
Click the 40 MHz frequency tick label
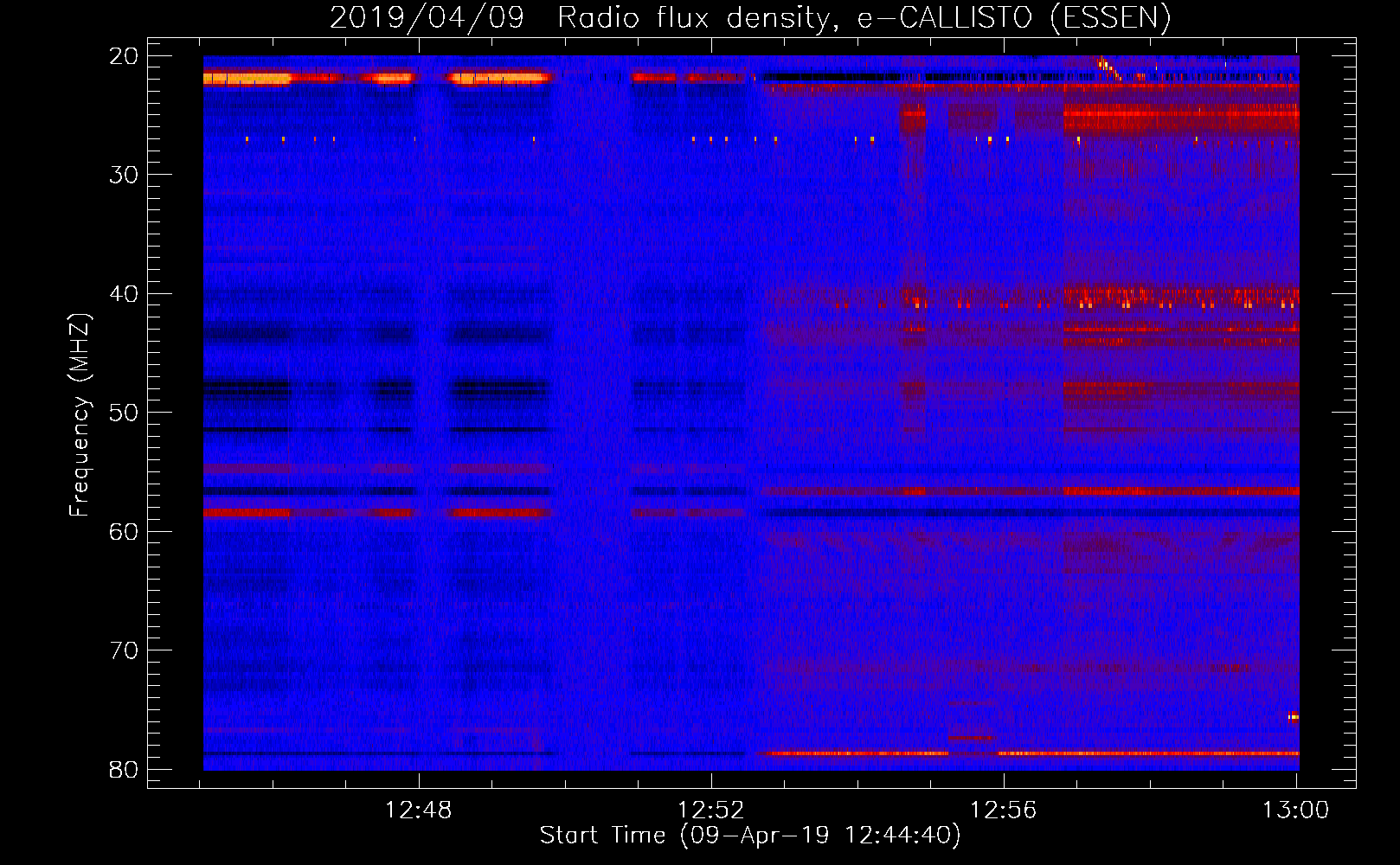tap(124, 294)
